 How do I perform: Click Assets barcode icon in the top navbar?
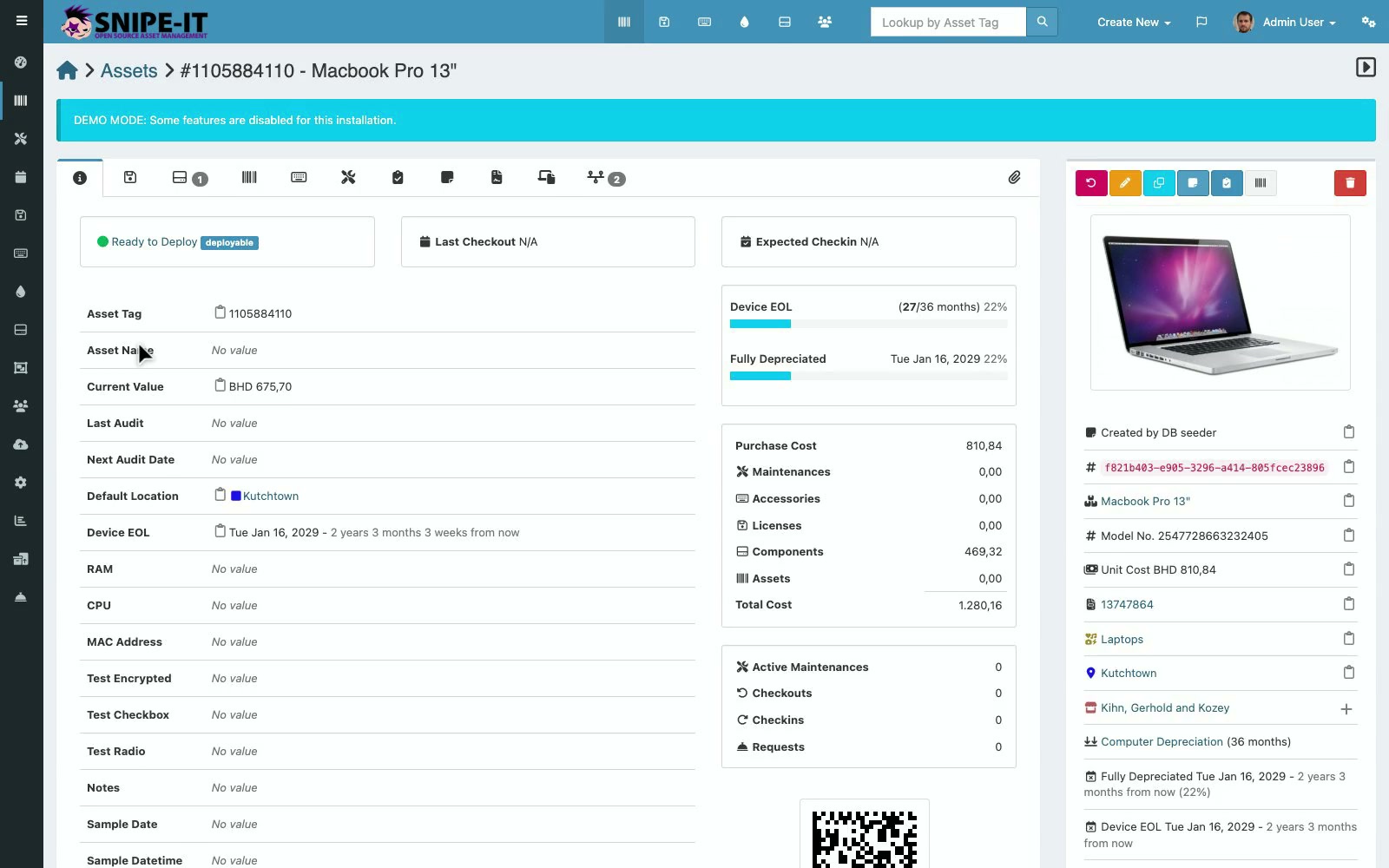(624, 22)
